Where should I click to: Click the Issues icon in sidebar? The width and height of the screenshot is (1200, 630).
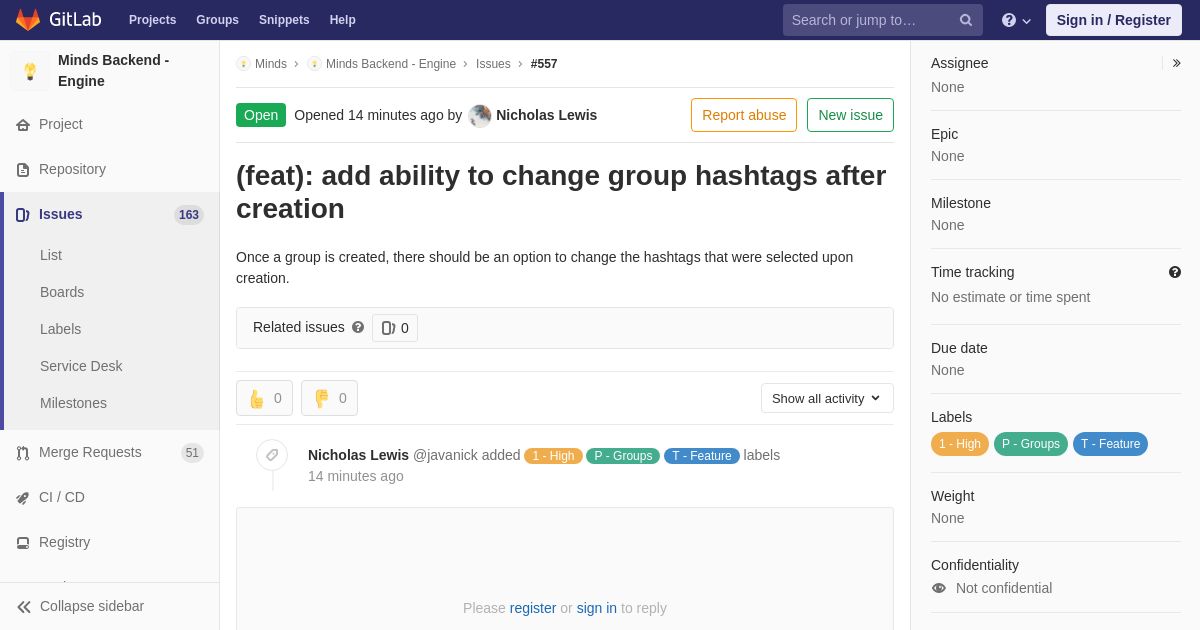coord(23,215)
